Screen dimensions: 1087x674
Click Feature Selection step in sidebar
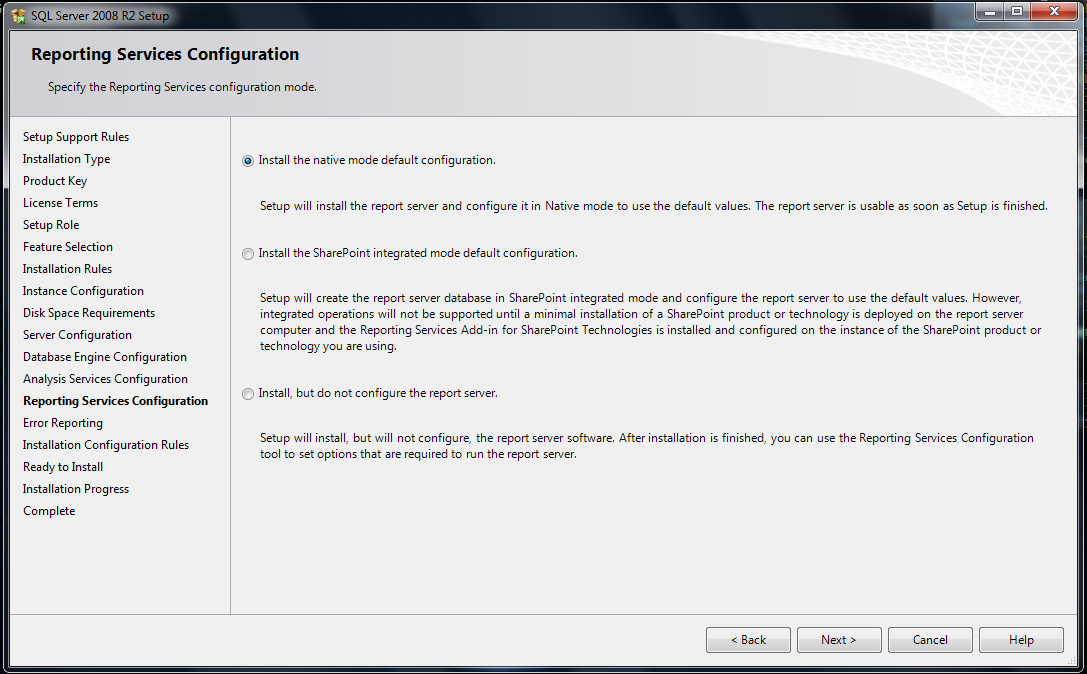point(67,247)
